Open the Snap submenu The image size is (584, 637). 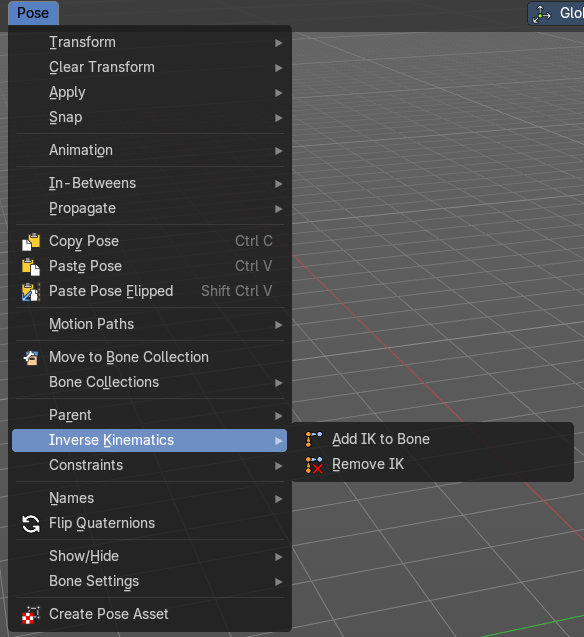149,117
